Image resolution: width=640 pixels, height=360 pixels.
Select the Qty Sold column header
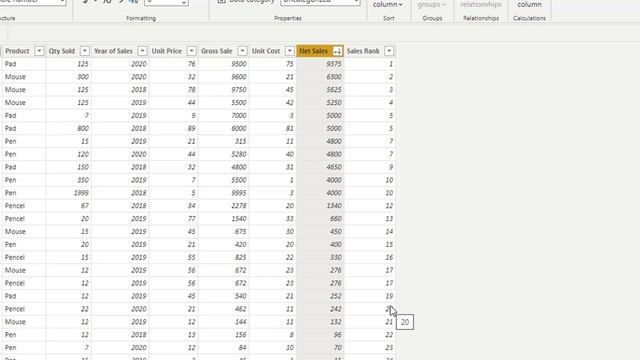tap(62, 51)
